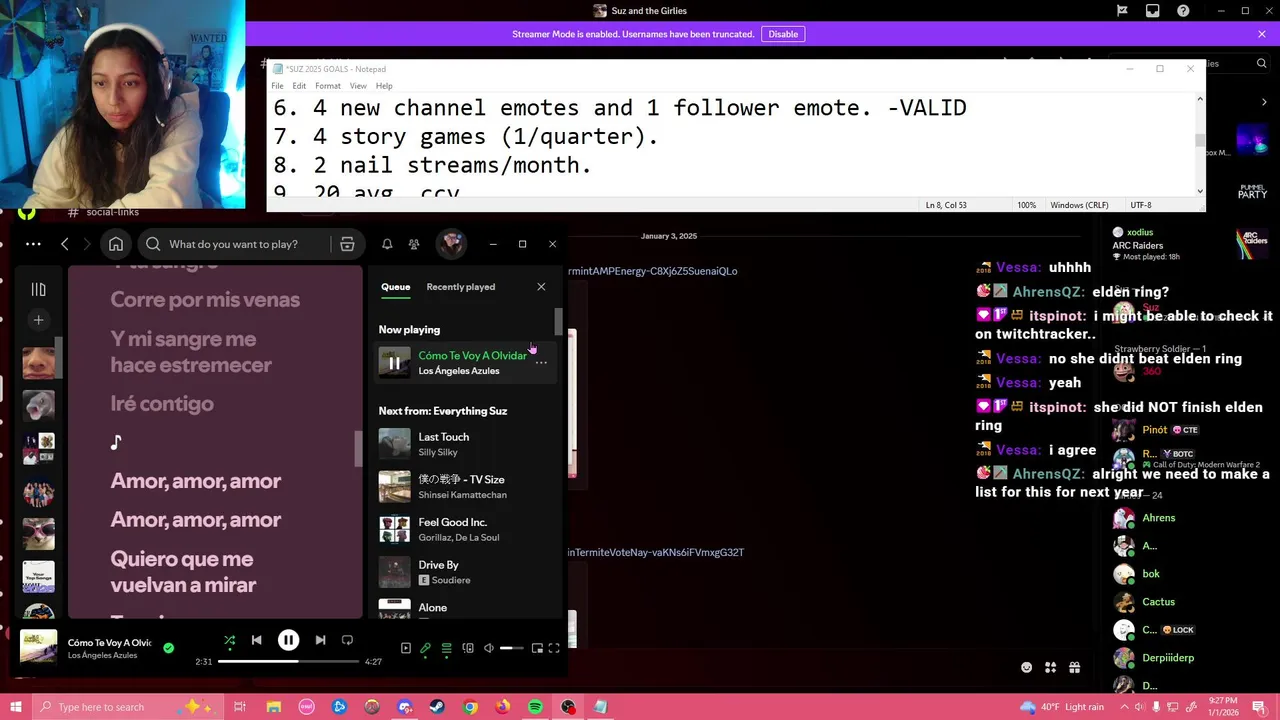The width and height of the screenshot is (1280, 720).
Task: Close the Spotify queue panel
Action: pyautogui.click(x=541, y=287)
